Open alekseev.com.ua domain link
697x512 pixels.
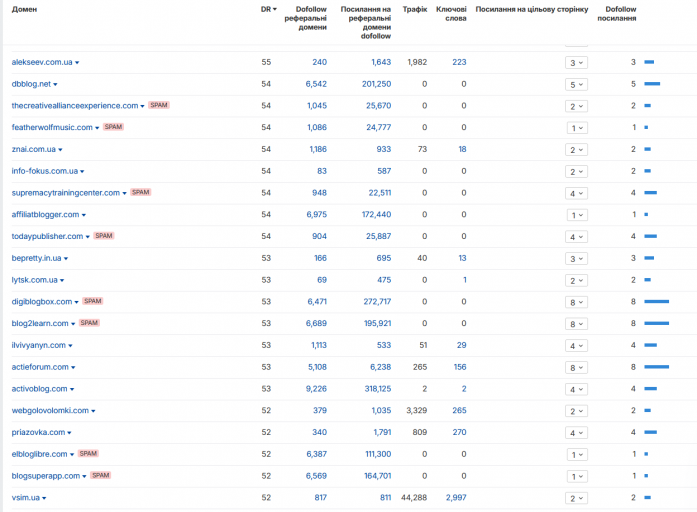pyautogui.click(x=42, y=62)
